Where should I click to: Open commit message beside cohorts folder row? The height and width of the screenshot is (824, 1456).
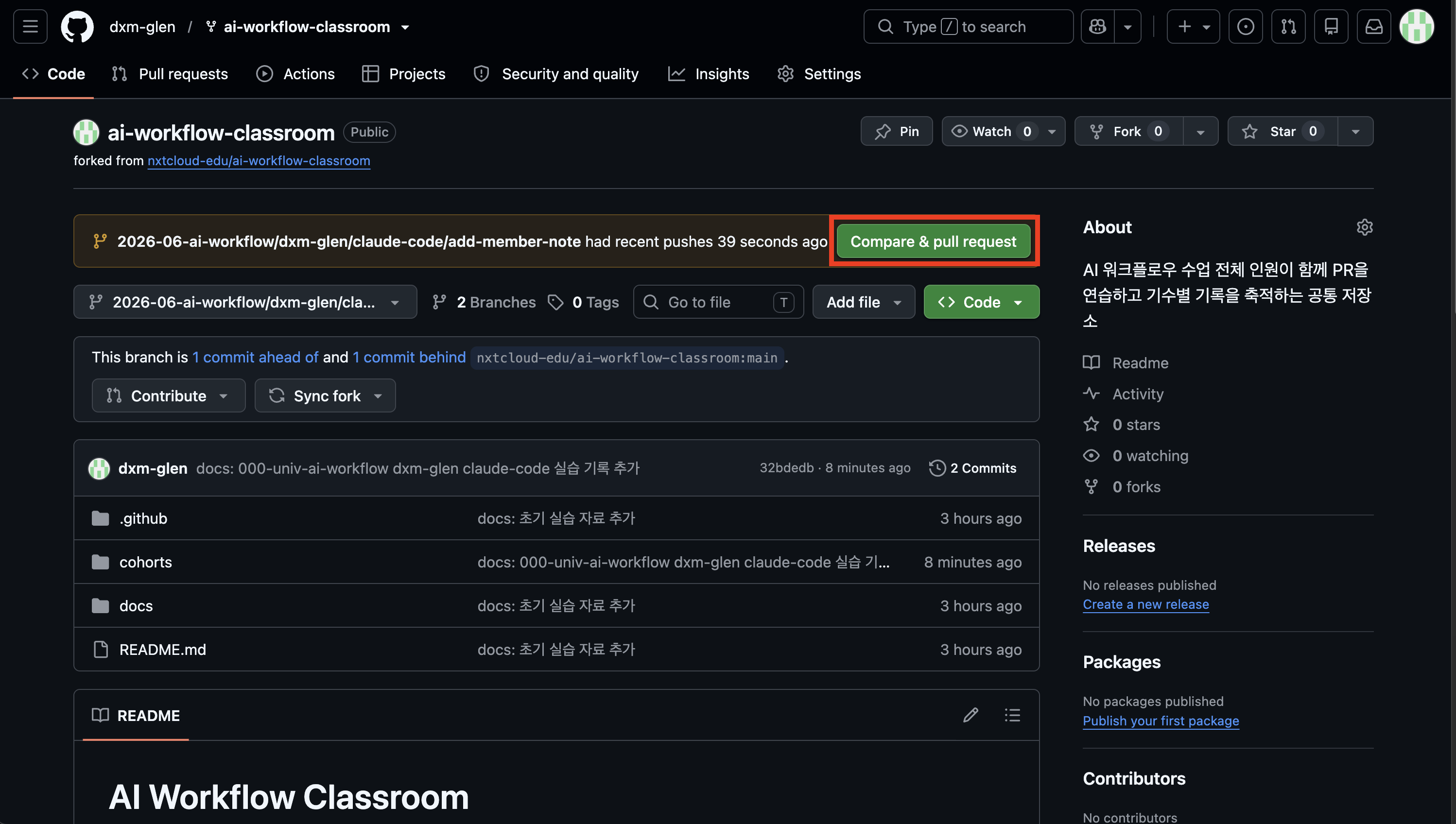[683, 562]
